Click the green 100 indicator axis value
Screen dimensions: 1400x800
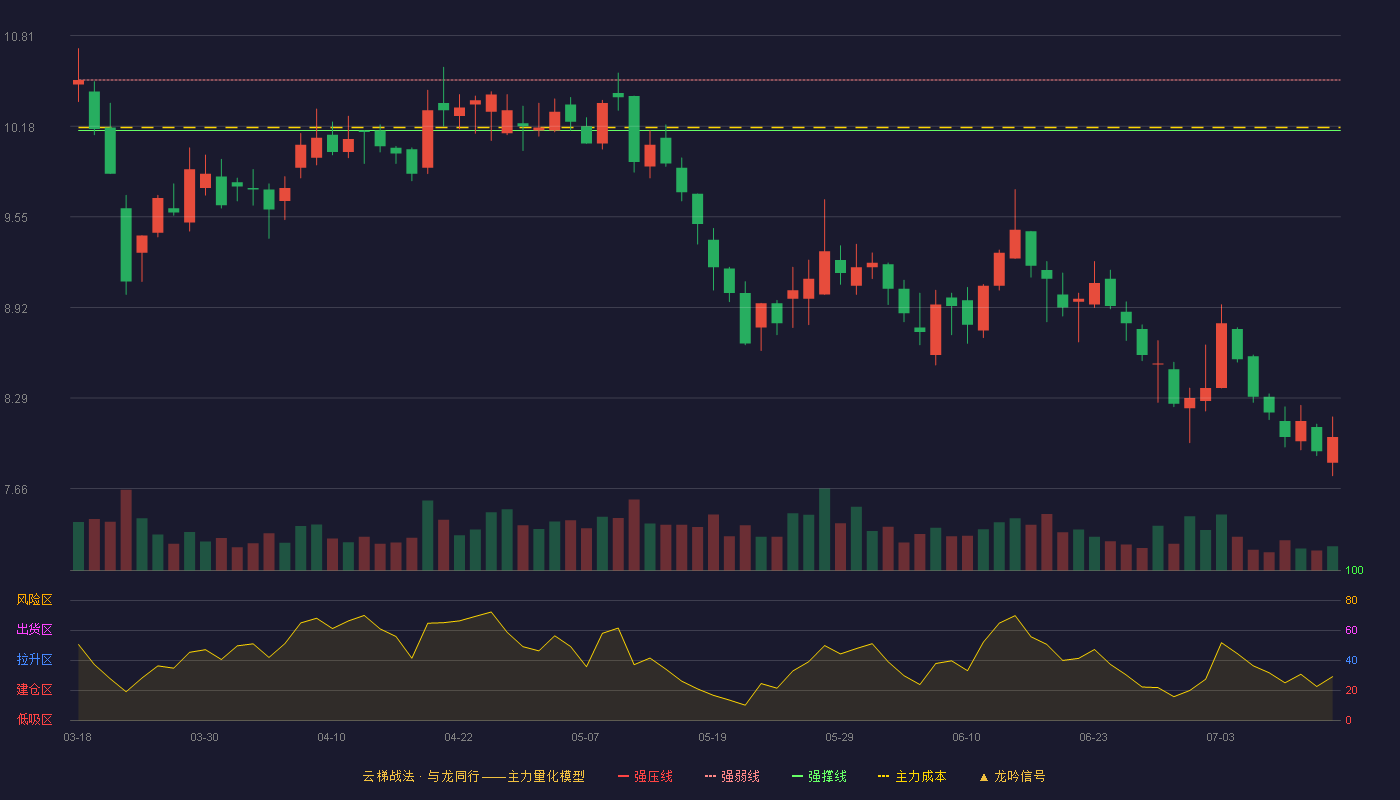pos(1354,571)
